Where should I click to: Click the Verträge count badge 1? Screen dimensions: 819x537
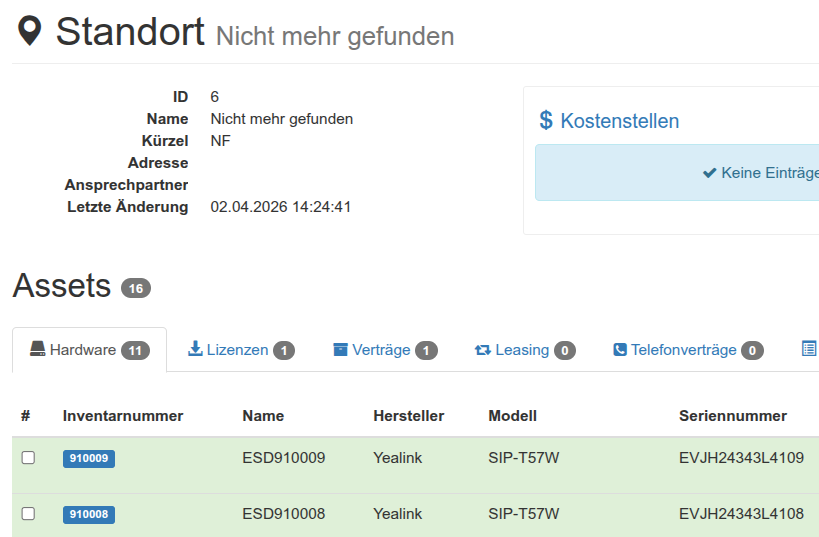click(x=426, y=351)
